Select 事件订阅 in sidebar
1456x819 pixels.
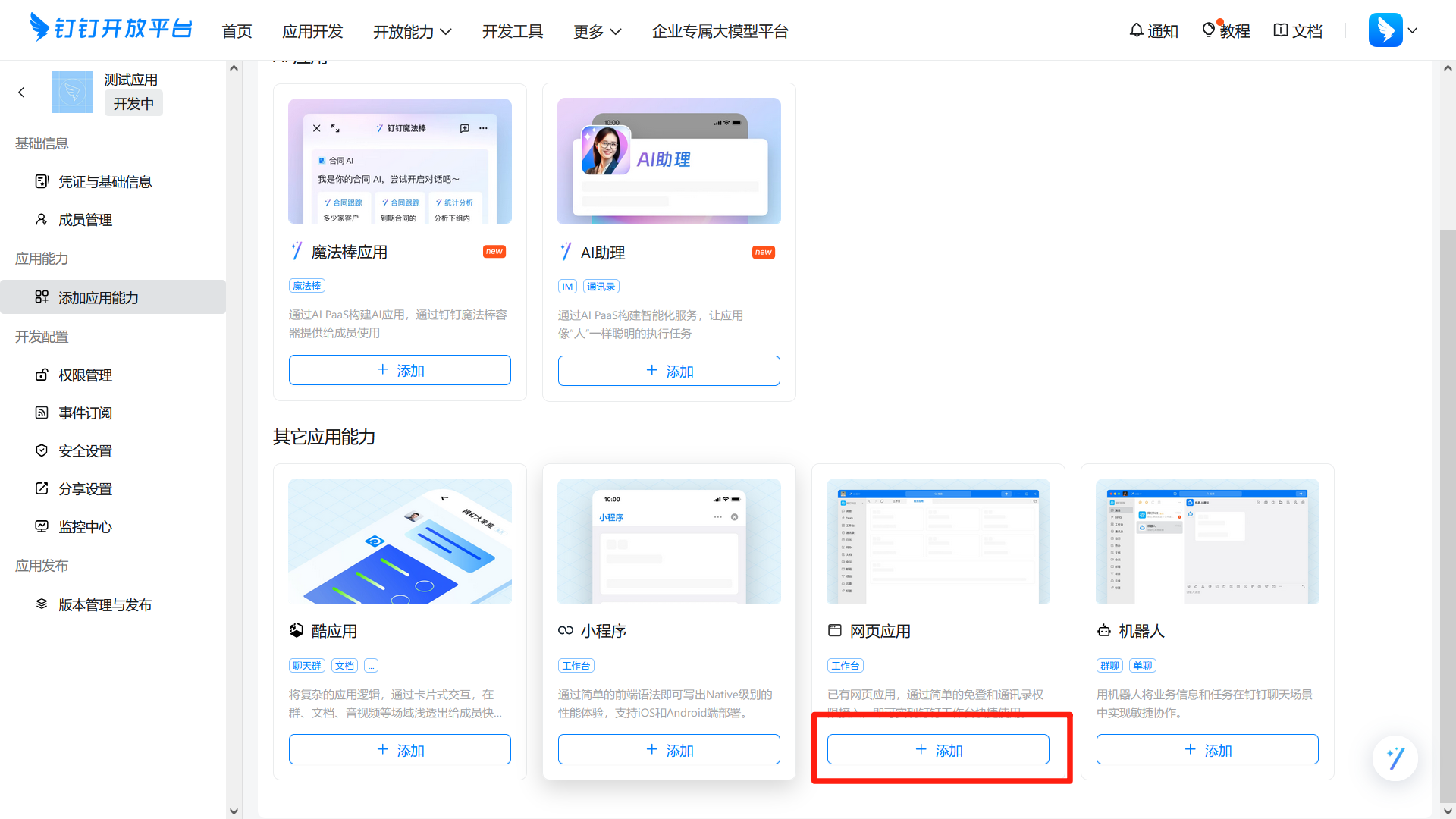113,413
